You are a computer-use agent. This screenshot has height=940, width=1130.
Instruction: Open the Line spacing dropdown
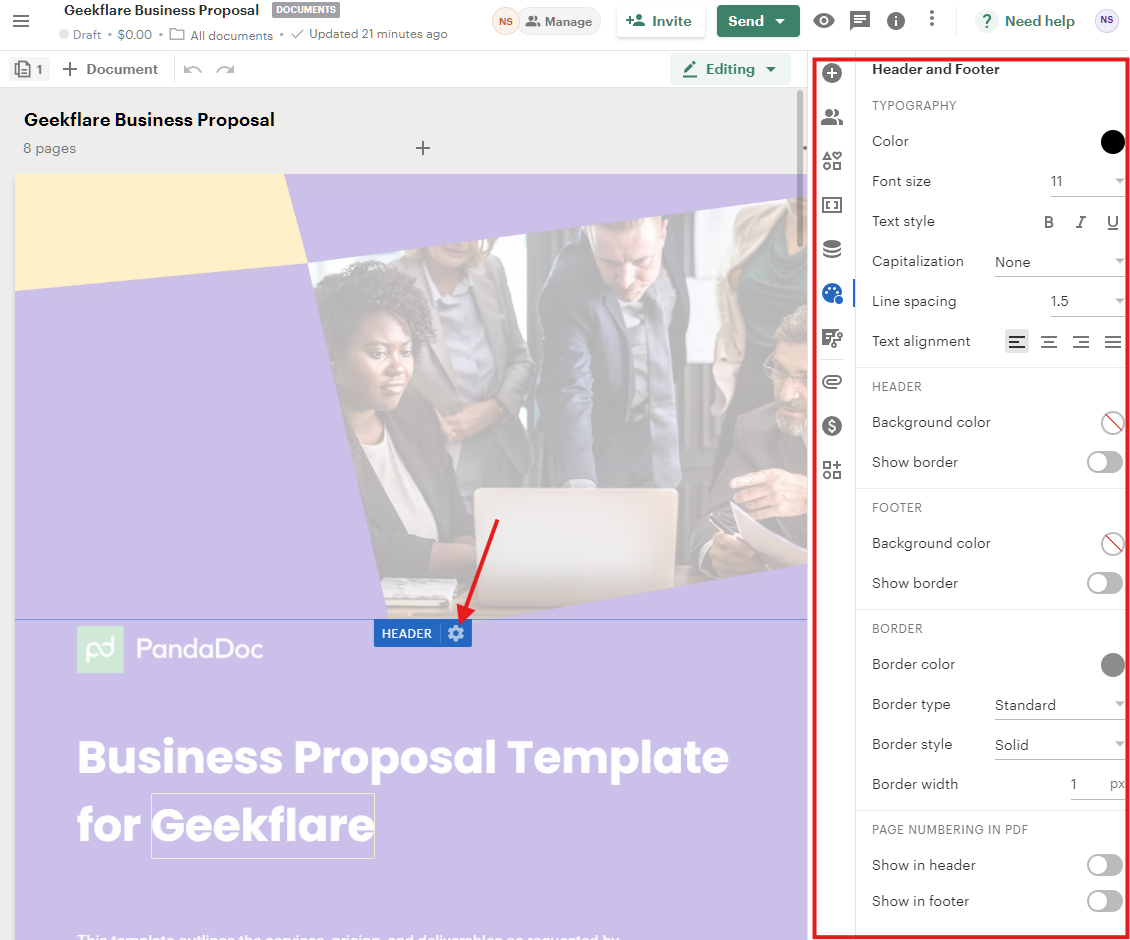[x=1087, y=302]
